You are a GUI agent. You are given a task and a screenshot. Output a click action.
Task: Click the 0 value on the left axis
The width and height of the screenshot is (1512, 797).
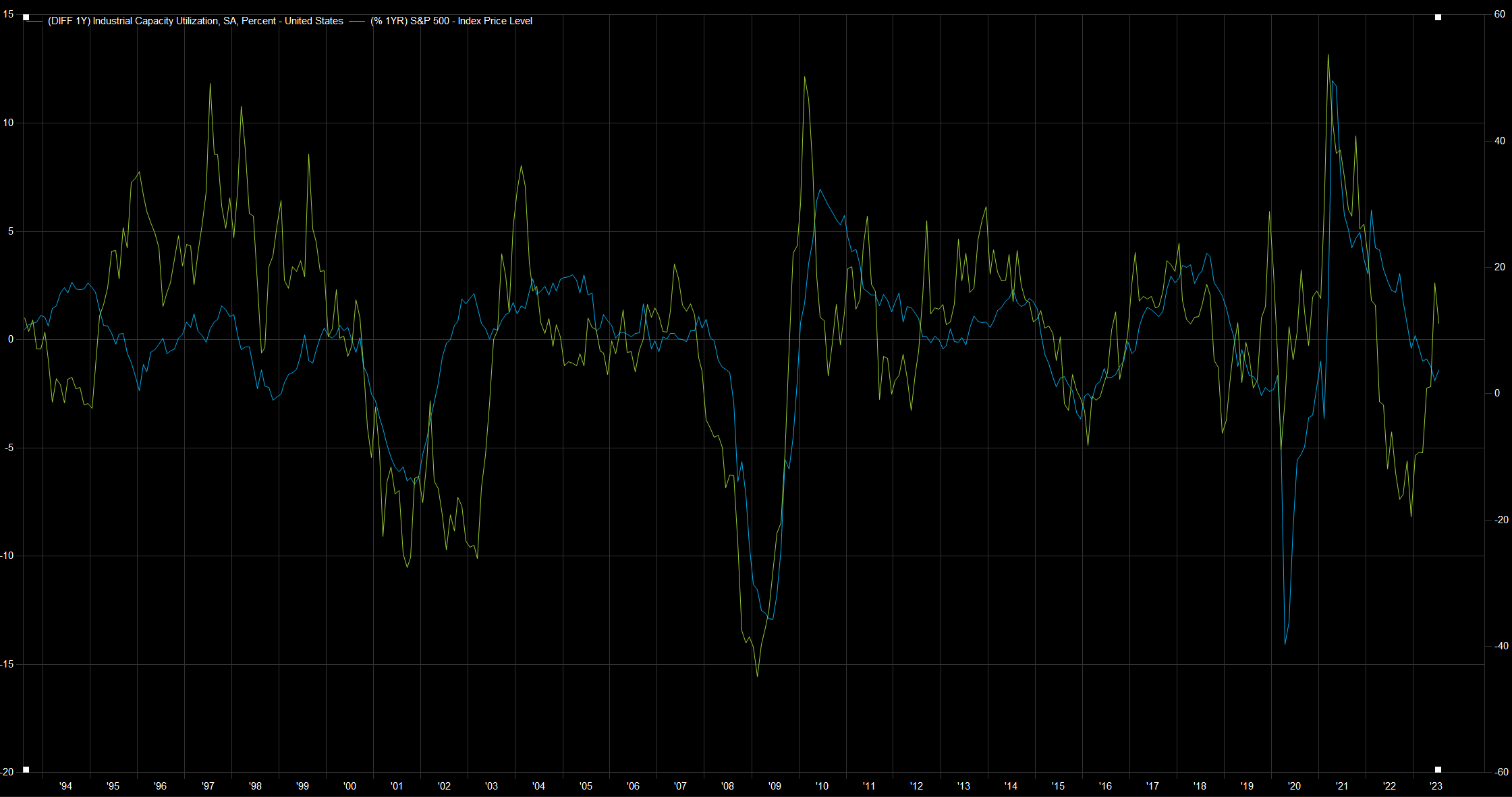[11, 339]
